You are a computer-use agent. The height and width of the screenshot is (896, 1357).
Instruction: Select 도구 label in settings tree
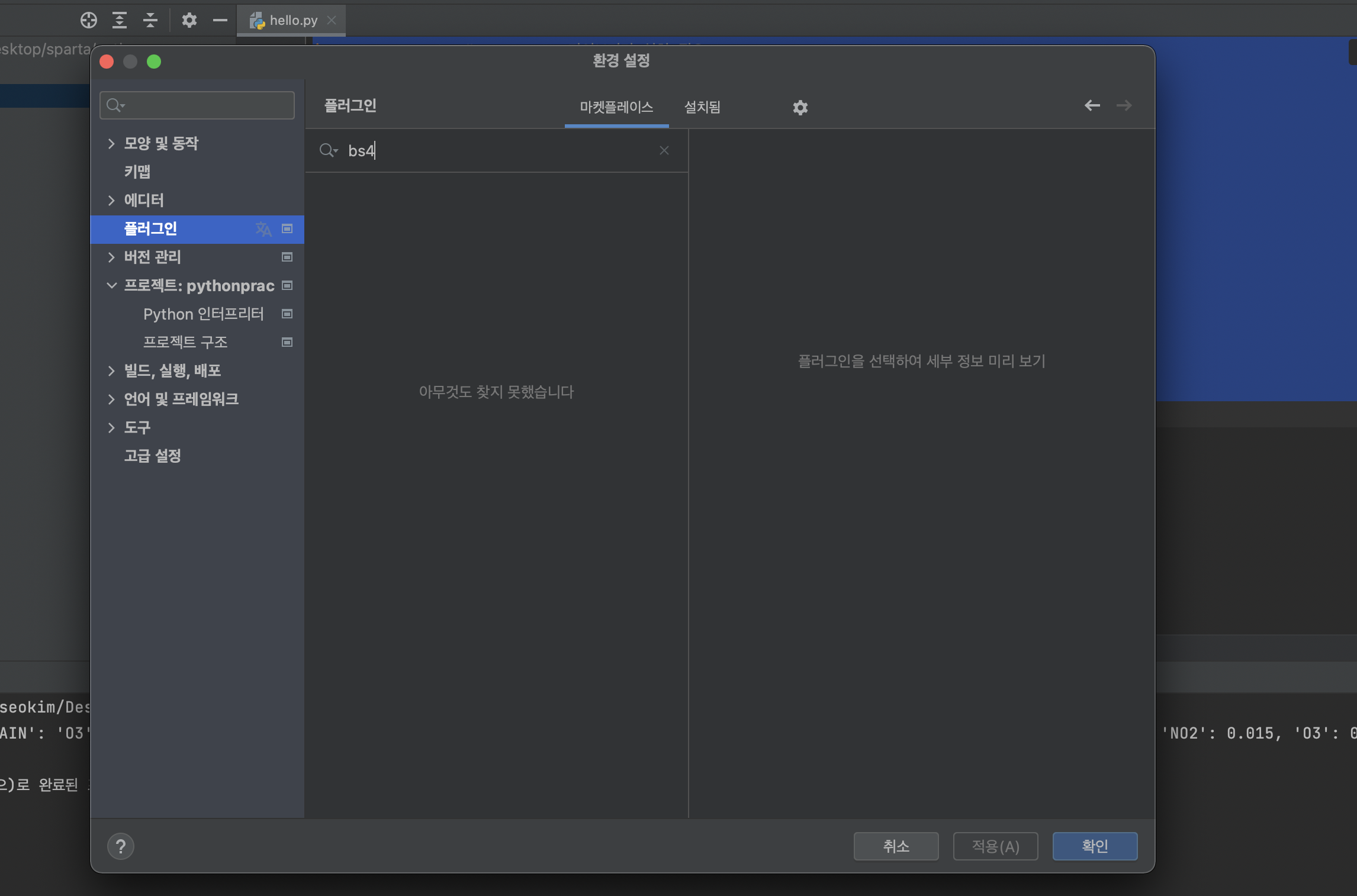[137, 427]
